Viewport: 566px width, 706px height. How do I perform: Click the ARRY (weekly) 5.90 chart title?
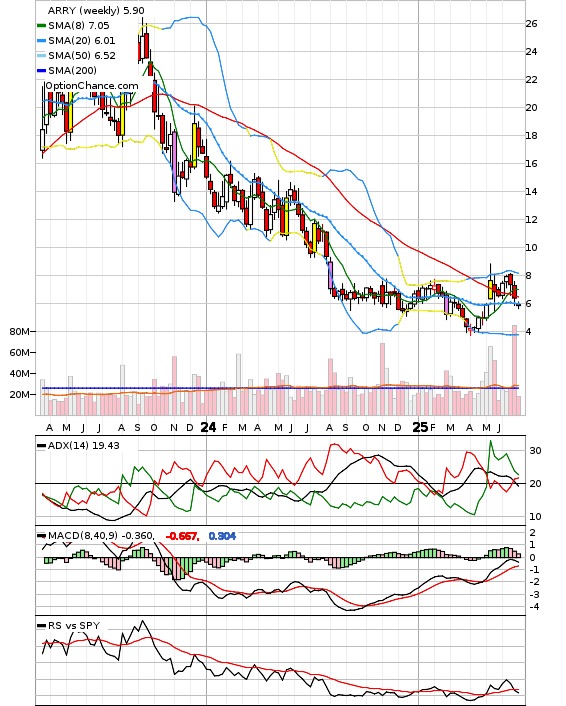coord(96,10)
